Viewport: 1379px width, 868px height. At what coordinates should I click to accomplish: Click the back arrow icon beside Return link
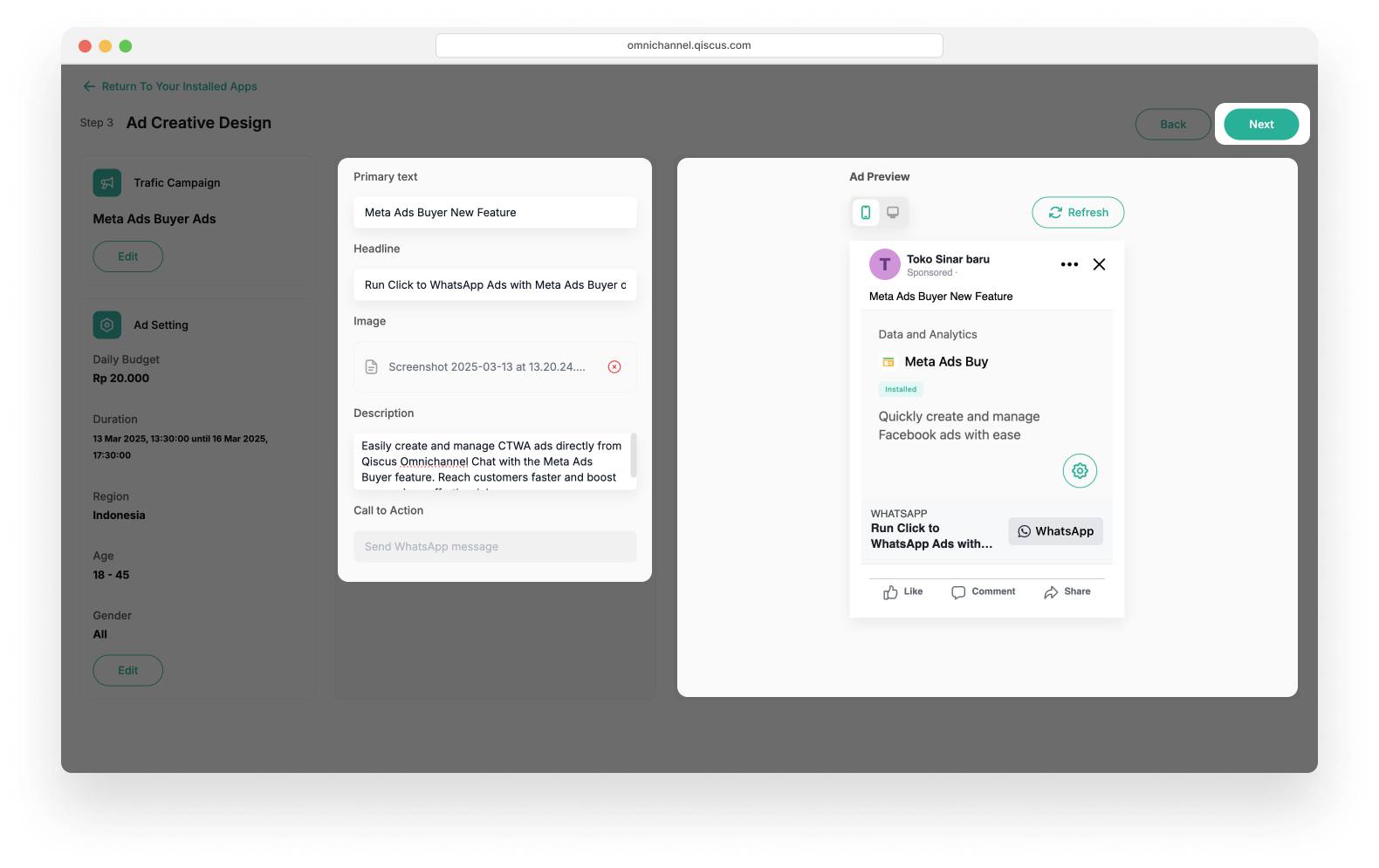89,86
